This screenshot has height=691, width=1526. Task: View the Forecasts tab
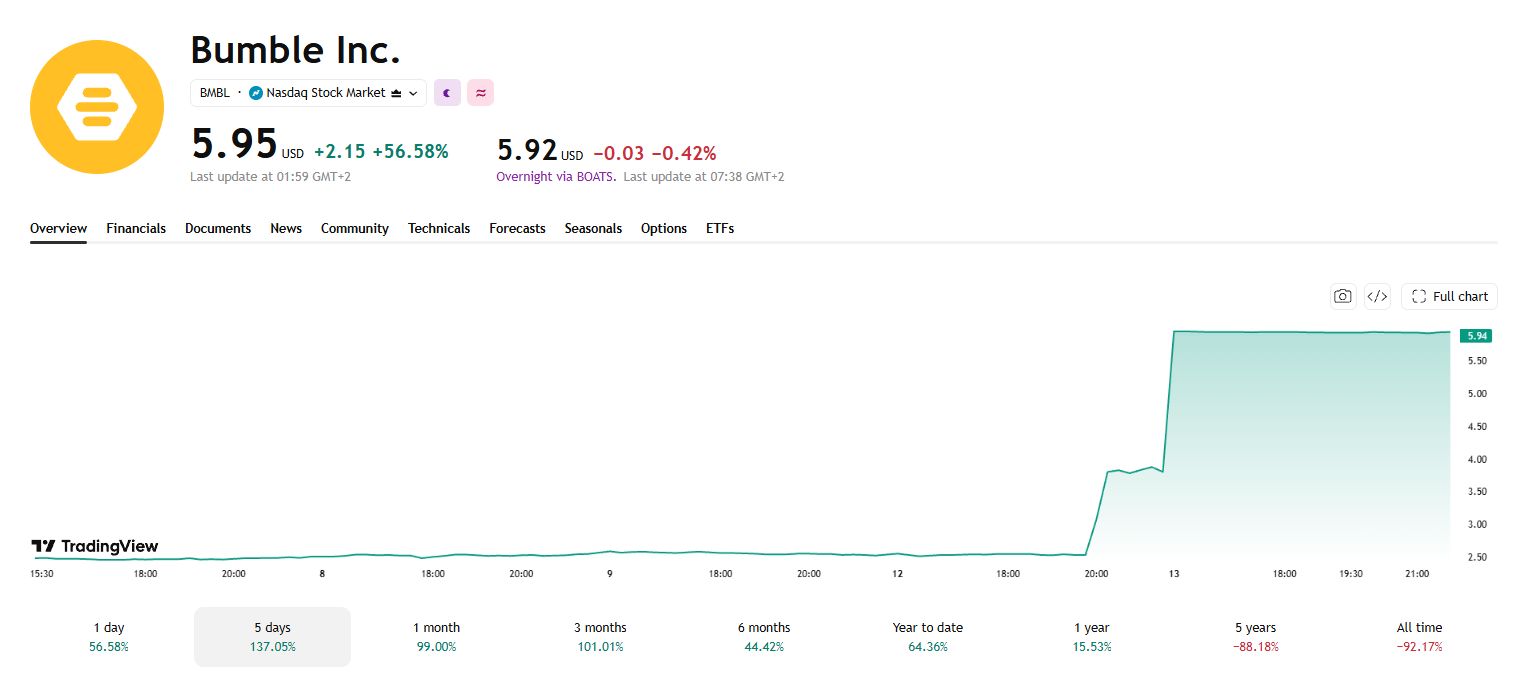click(x=517, y=228)
